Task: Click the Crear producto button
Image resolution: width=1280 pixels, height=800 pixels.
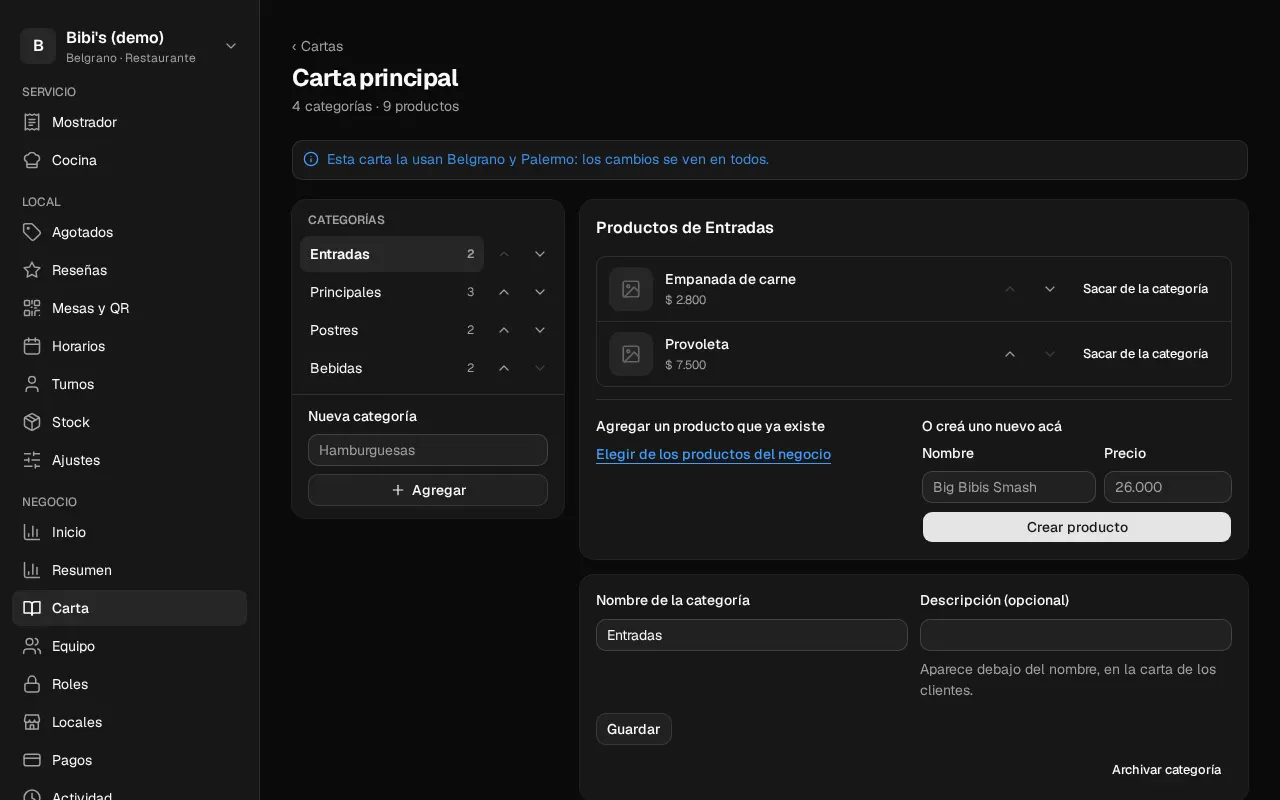Action: pos(1077,527)
